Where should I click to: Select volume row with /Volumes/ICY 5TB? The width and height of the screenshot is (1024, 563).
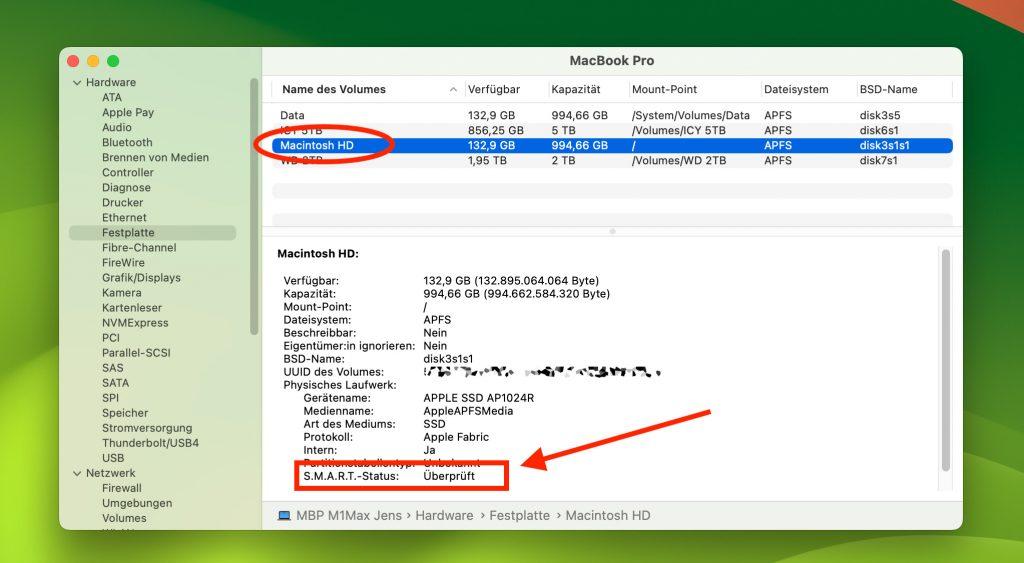pyautogui.click(x=612, y=130)
